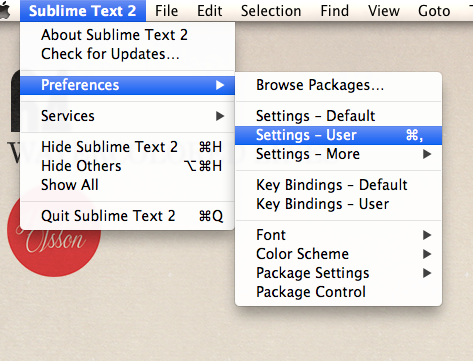473x361 pixels.
Task: Open Settings – User
Action: (338, 135)
